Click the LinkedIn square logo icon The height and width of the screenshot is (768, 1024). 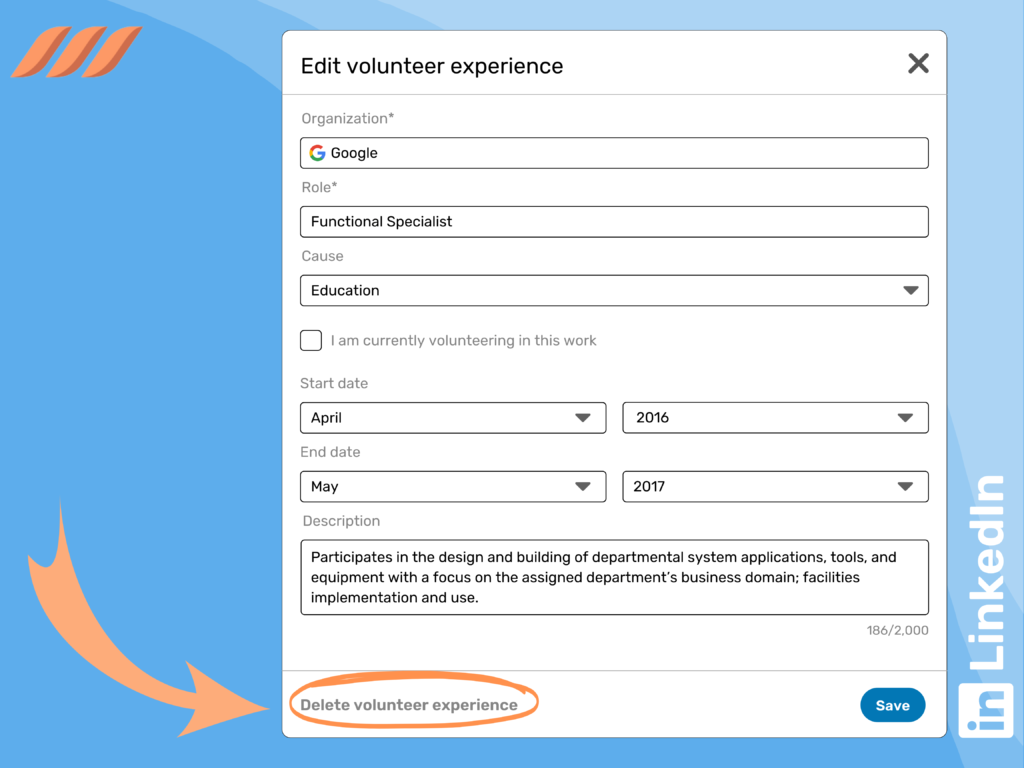985,711
